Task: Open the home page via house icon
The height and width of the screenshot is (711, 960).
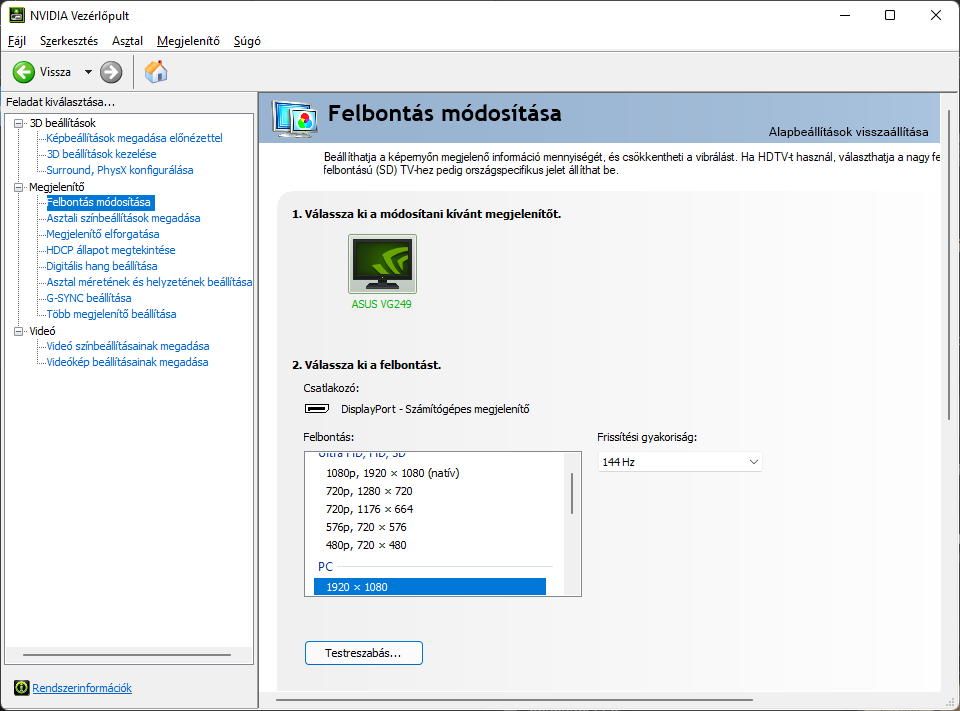Action: click(156, 72)
